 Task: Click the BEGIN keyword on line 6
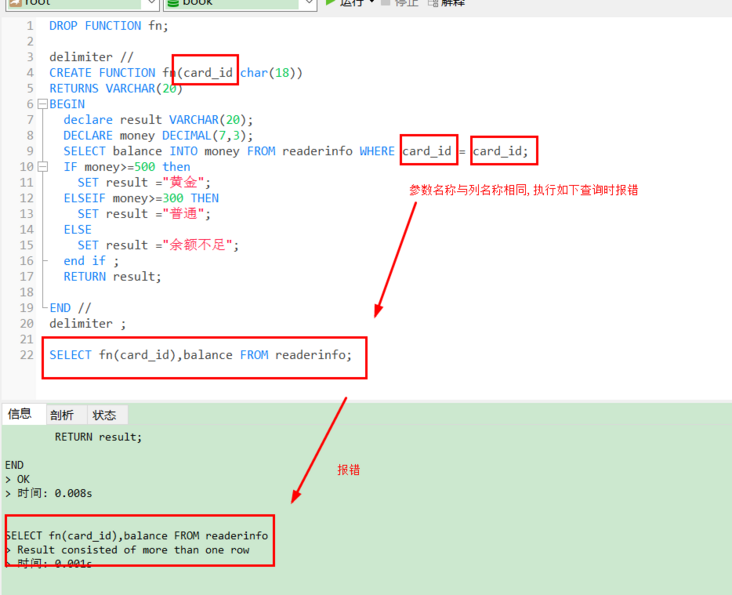67,104
